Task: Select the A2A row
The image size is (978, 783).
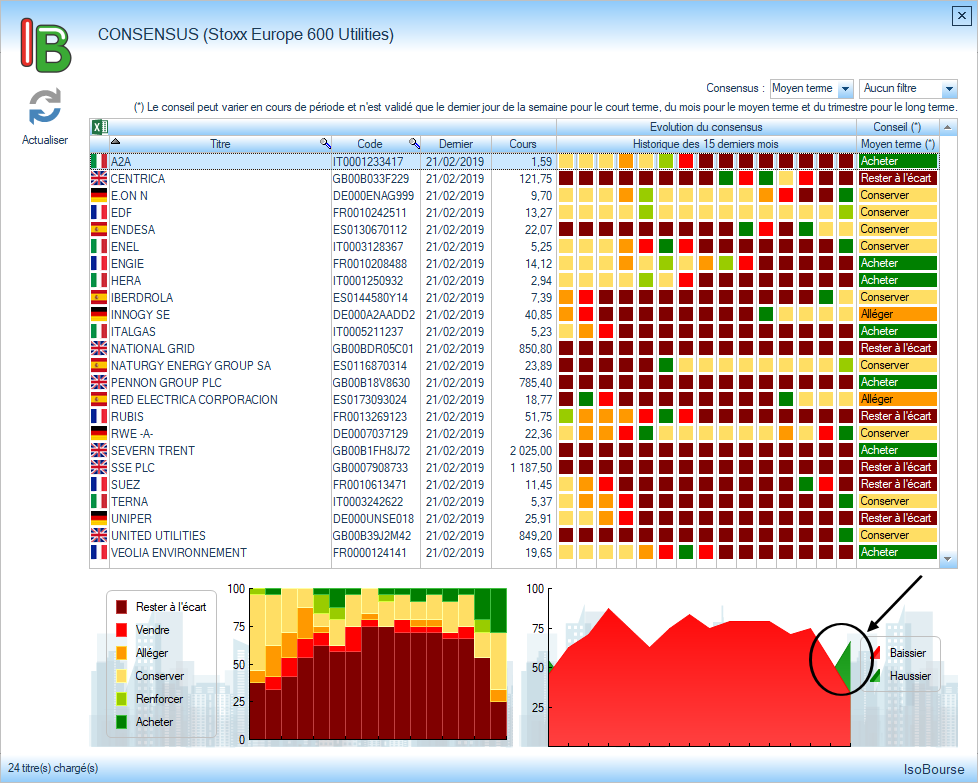Action: coord(514,162)
